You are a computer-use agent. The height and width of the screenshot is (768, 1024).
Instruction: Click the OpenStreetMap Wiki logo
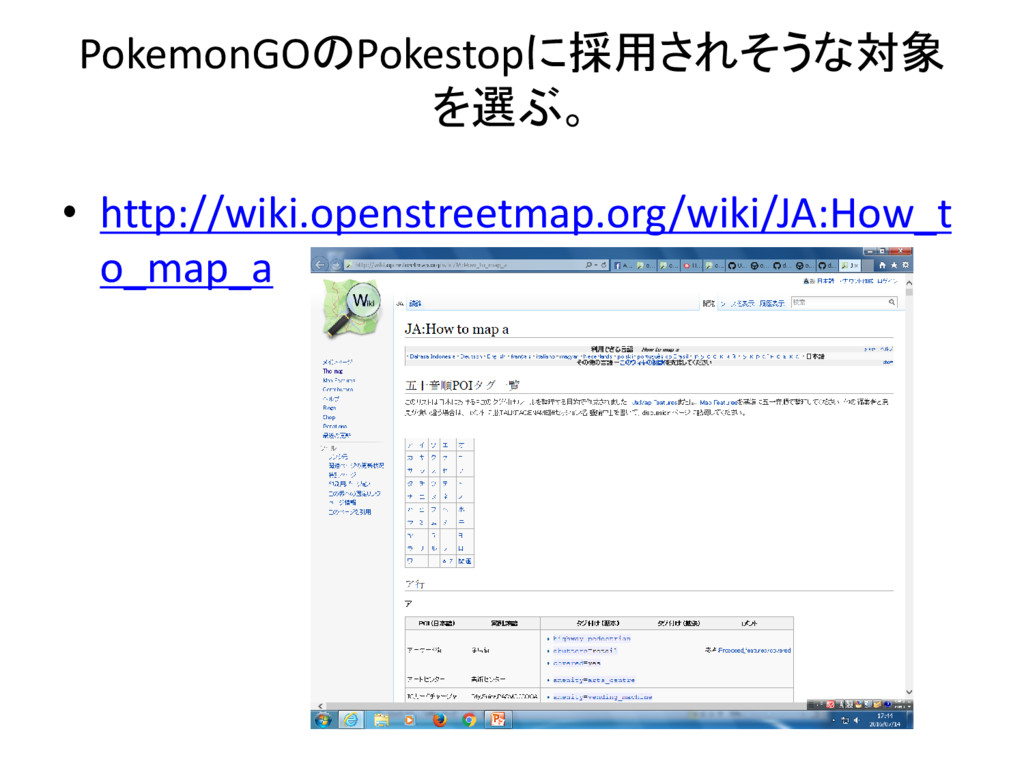[353, 308]
